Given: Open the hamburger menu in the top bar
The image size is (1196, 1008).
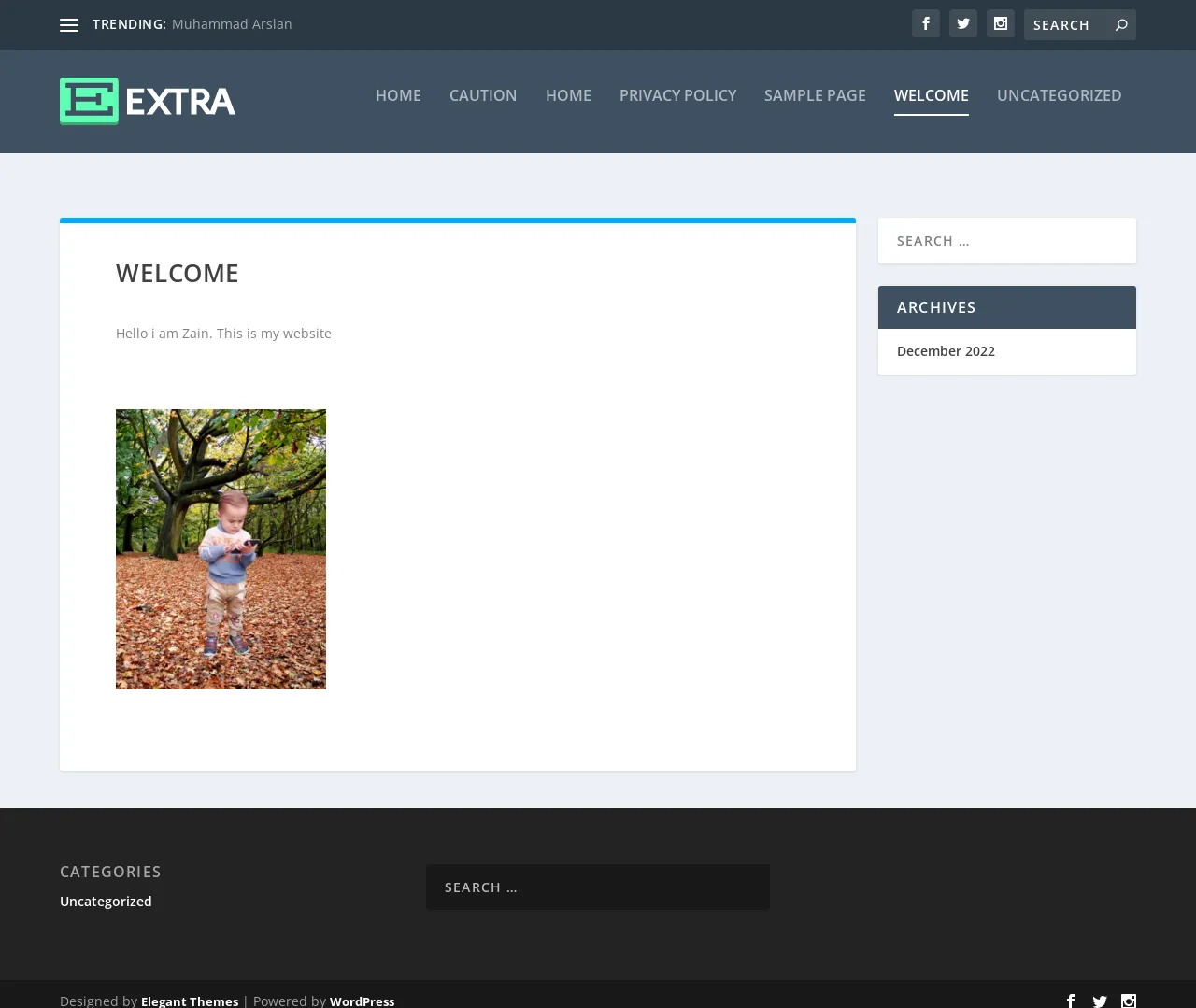Looking at the screenshot, I should click(x=69, y=25).
